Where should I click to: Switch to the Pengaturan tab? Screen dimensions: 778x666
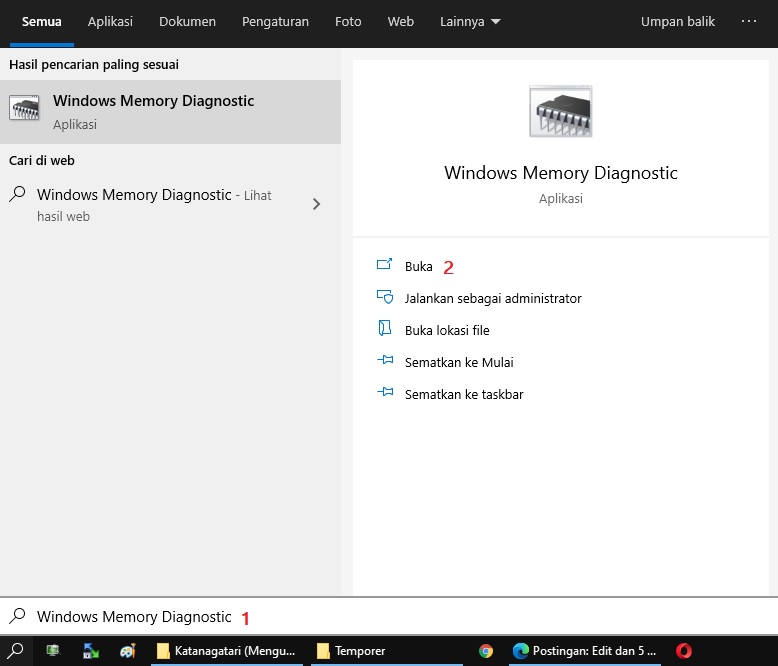pos(275,22)
